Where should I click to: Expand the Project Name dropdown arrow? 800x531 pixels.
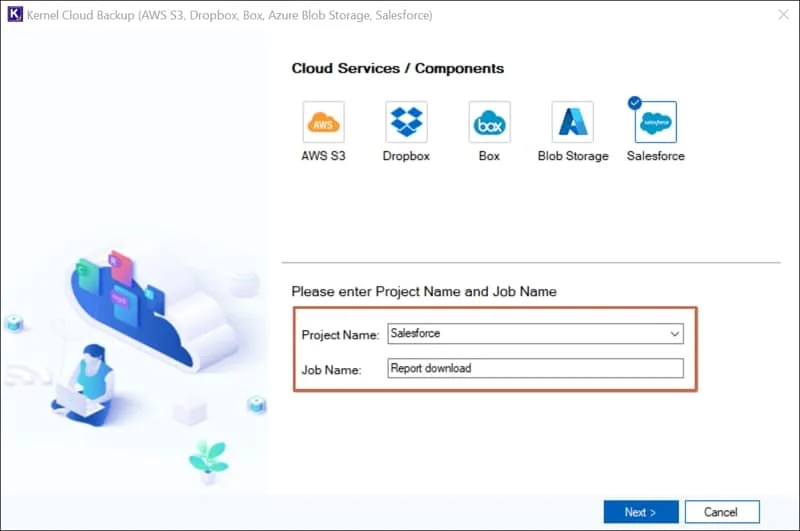tap(675, 334)
